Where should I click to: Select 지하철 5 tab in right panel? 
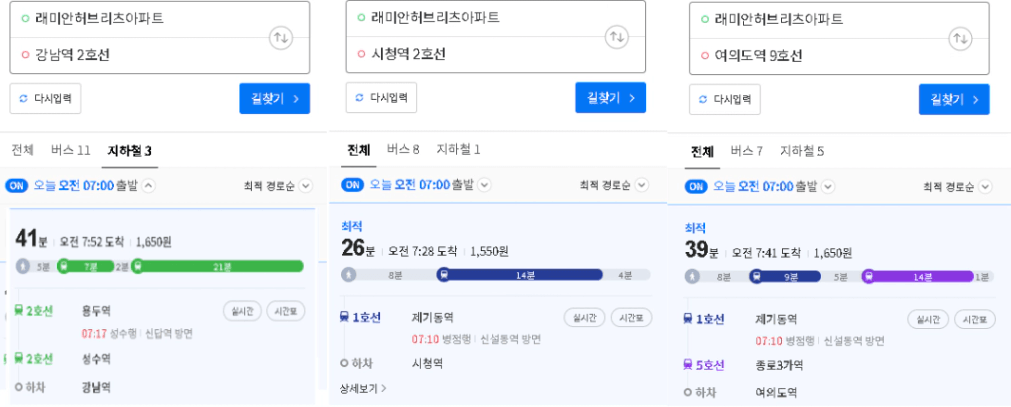pos(802,152)
